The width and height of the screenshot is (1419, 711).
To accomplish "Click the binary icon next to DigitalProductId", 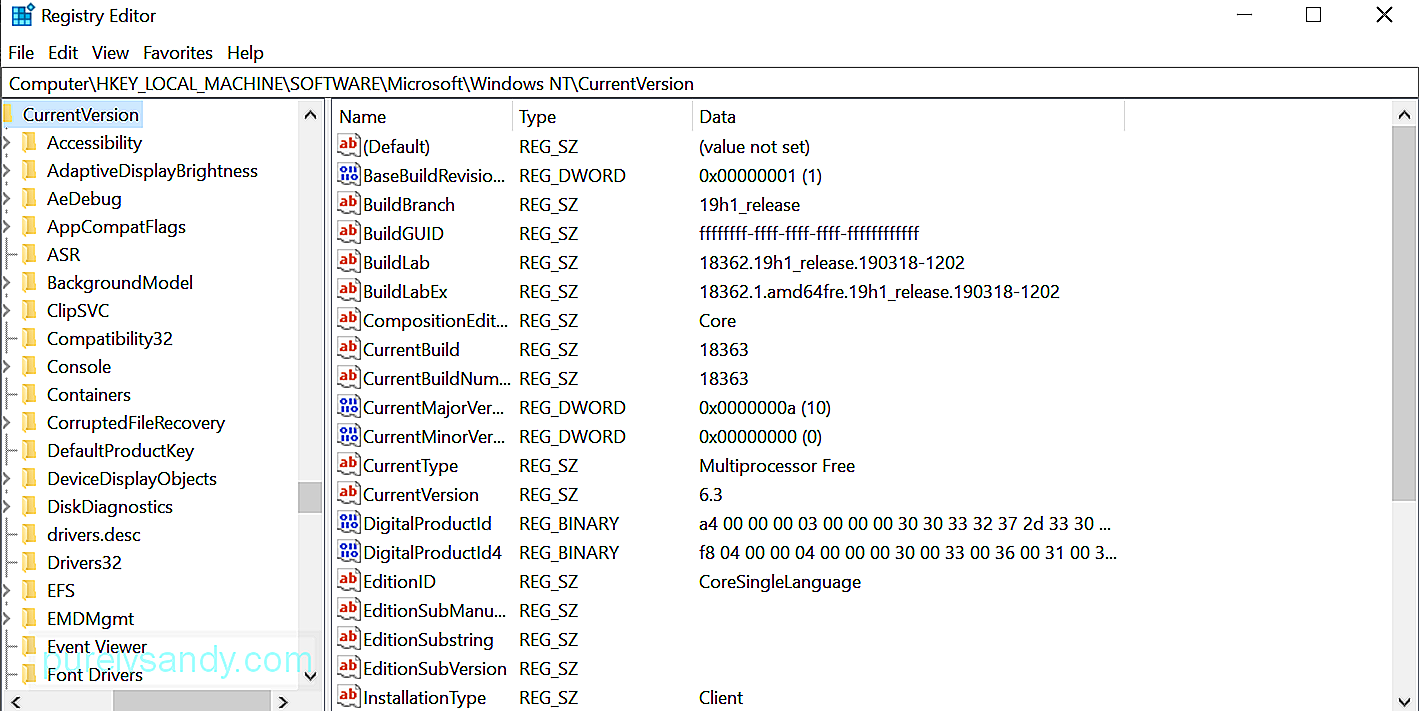I will pos(348,523).
